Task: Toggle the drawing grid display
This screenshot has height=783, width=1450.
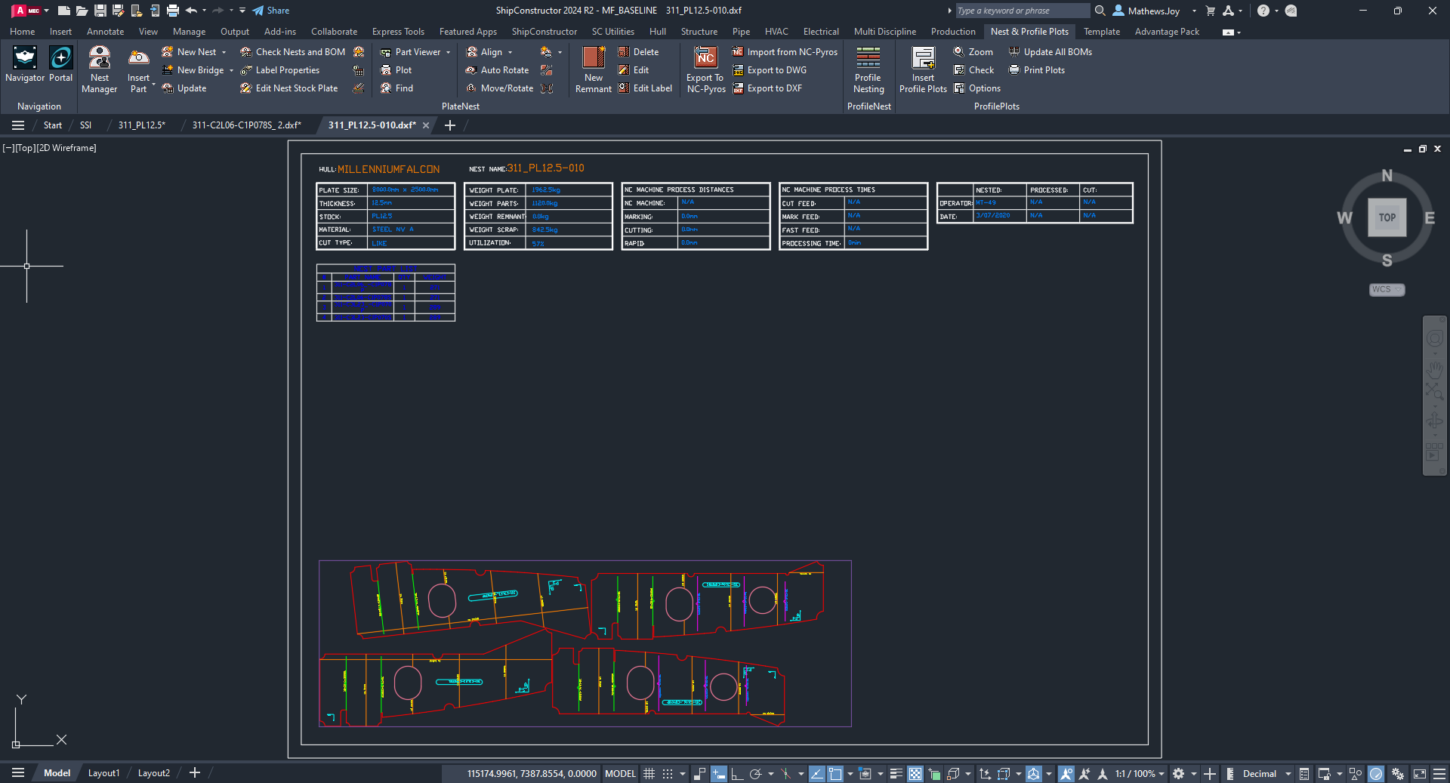Action: point(648,773)
